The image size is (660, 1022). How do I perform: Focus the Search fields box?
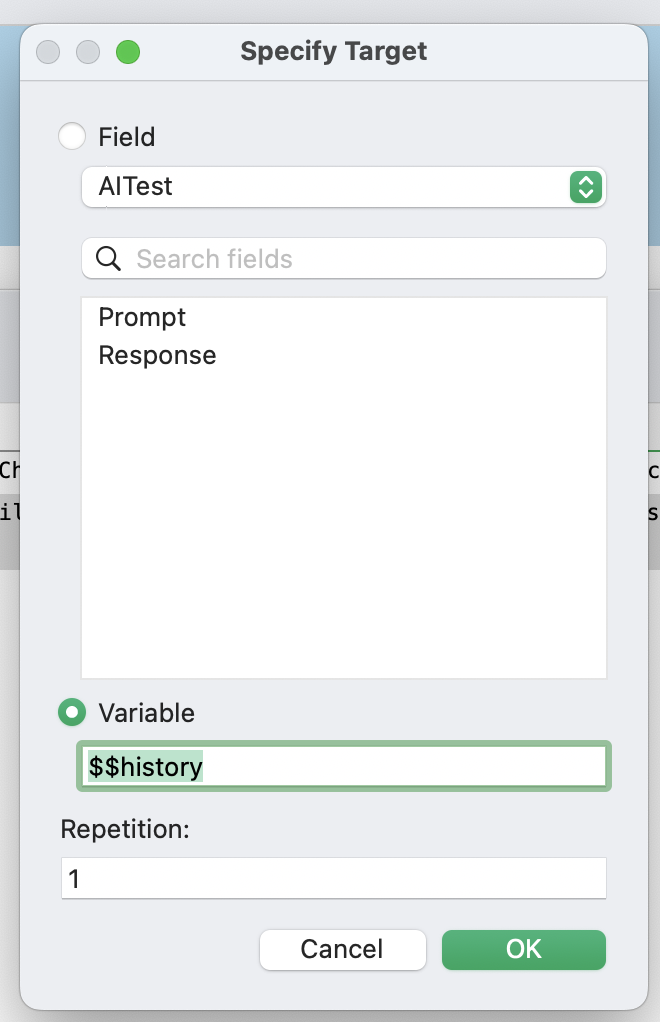pos(343,258)
